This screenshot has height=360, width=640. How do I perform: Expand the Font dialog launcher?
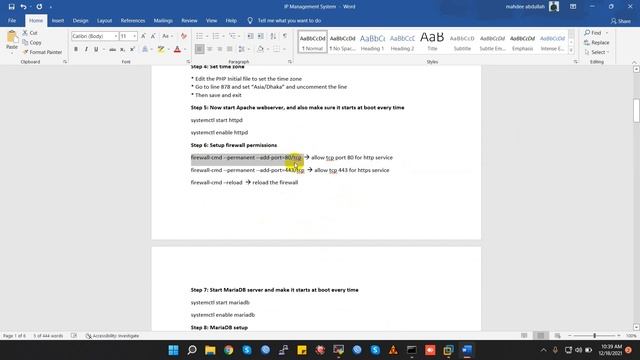[188, 62]
